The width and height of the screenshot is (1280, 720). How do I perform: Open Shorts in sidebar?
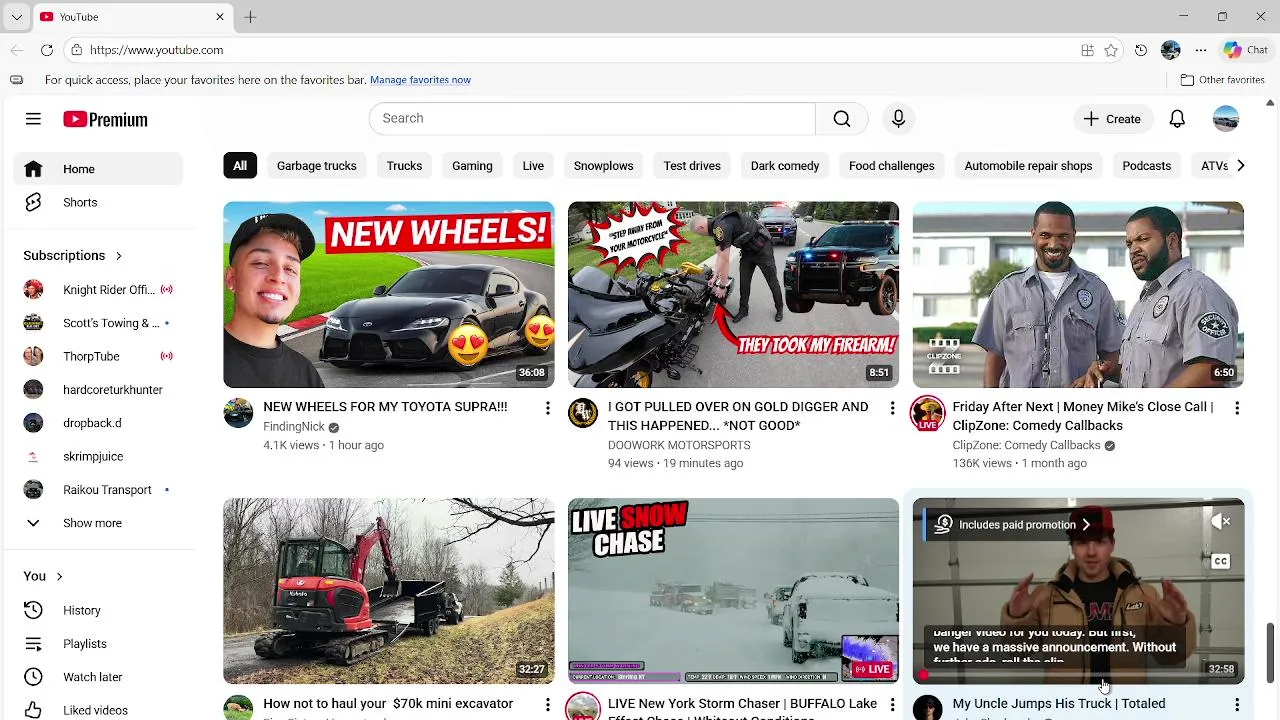click(98, 202)
